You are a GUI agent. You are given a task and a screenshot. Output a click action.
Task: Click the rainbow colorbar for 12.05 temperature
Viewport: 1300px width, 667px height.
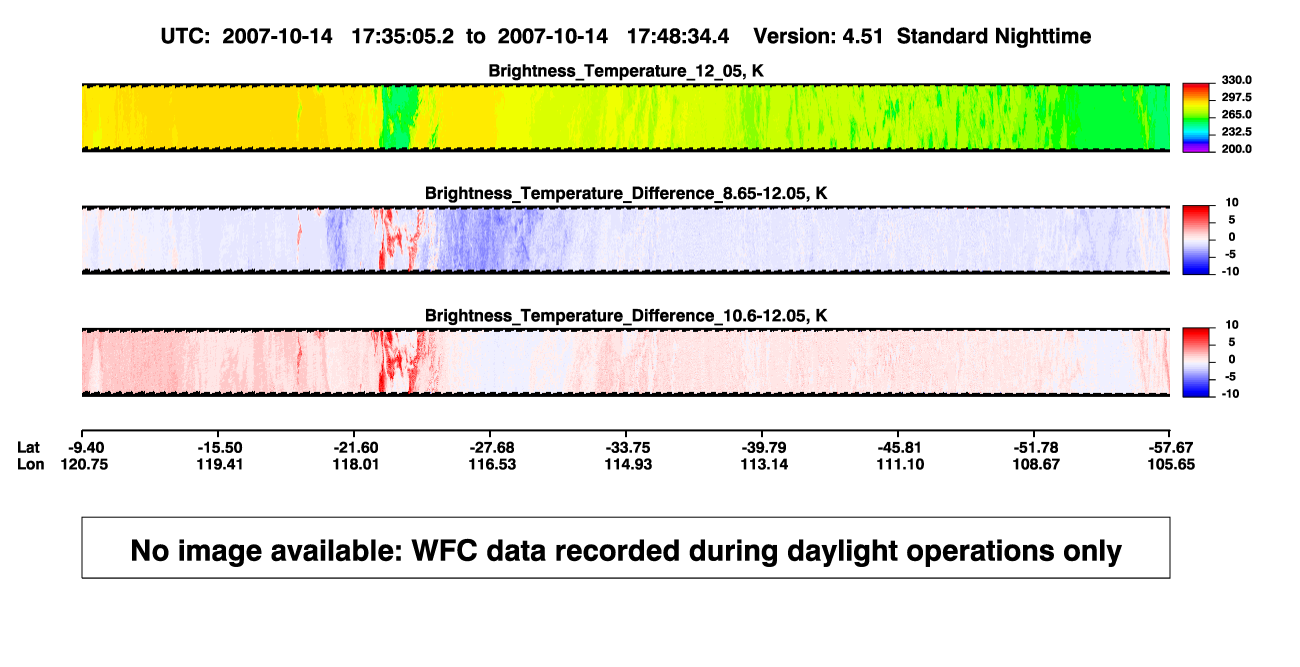(1195, 117)
